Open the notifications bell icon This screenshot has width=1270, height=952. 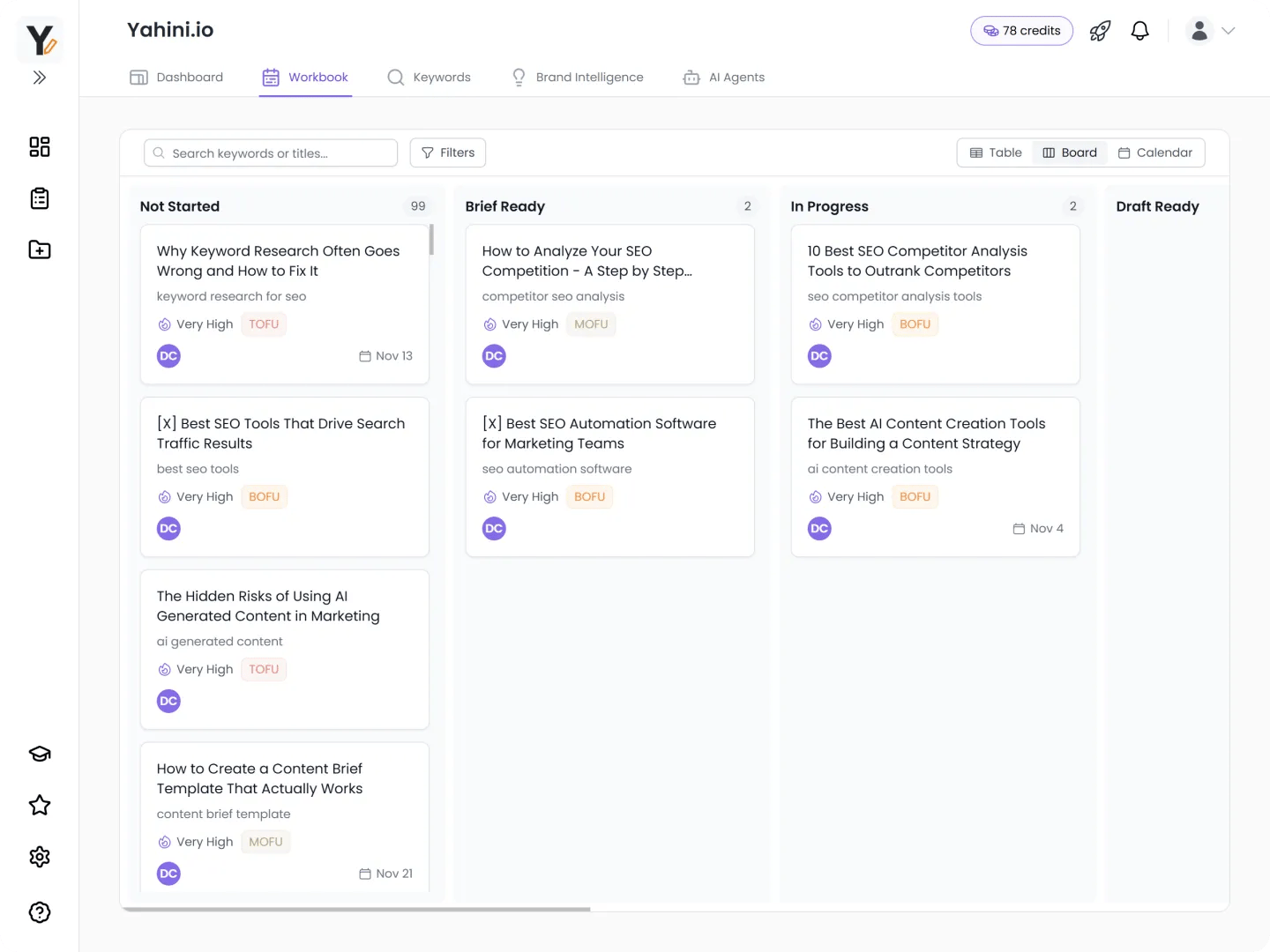point(1139,30)
